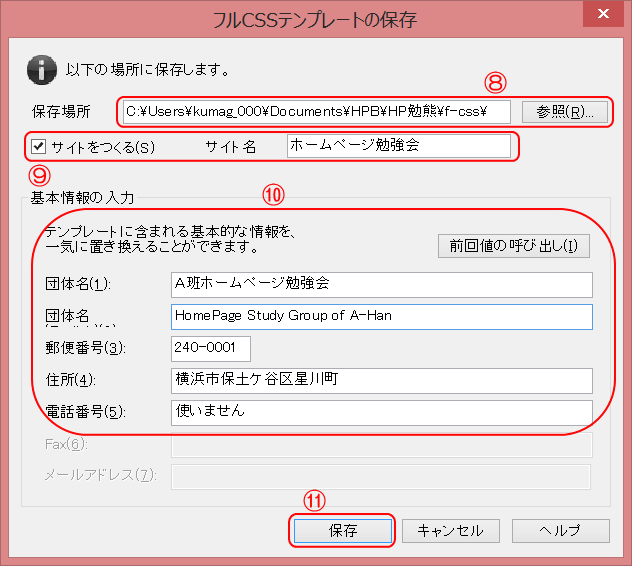
Task: Click the information icon beside 以下の場所に保存します
Action: (x=42, y=70)
